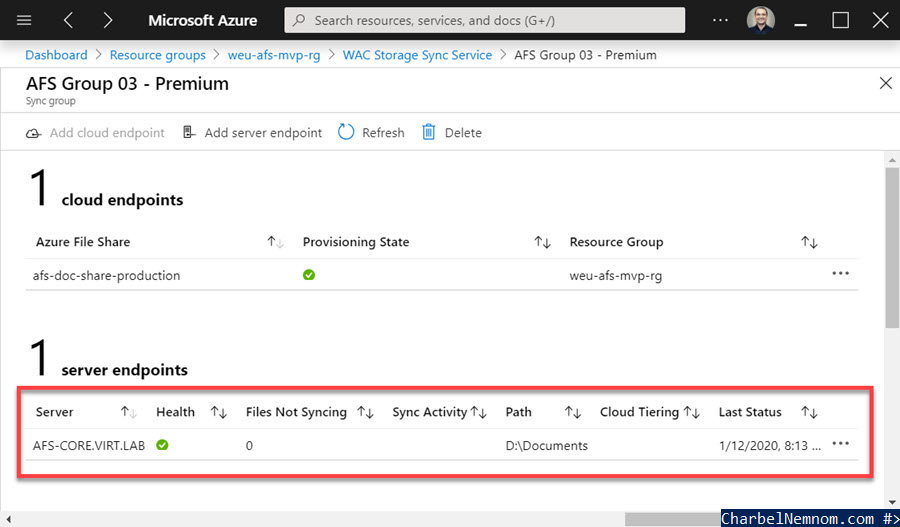The width and height of the screenshot is (900, 527).
Task: Open the weu-afs-mvp-rg breadcrumb link
Action: 274,55
